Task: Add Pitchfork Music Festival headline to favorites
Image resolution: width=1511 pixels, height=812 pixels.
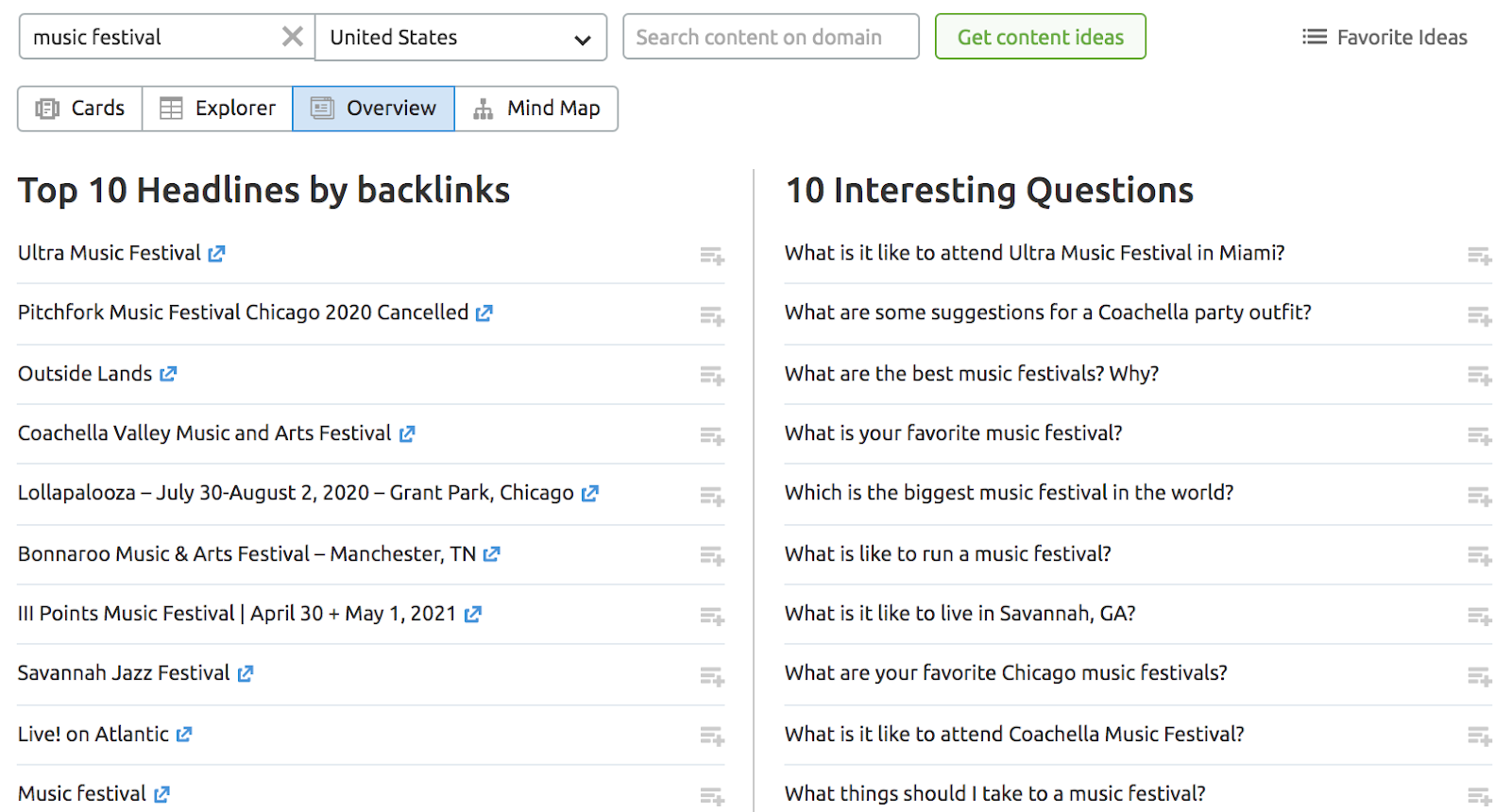Action: tap(712, 316)
